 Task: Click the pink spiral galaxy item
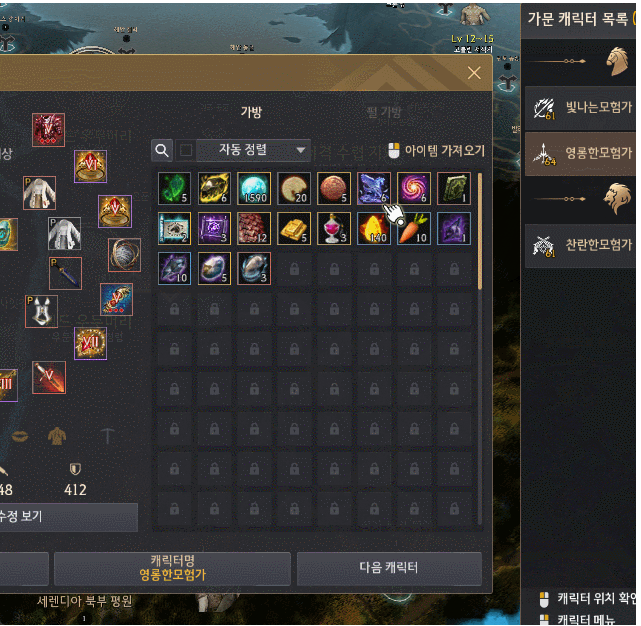(x=414, y=188)
